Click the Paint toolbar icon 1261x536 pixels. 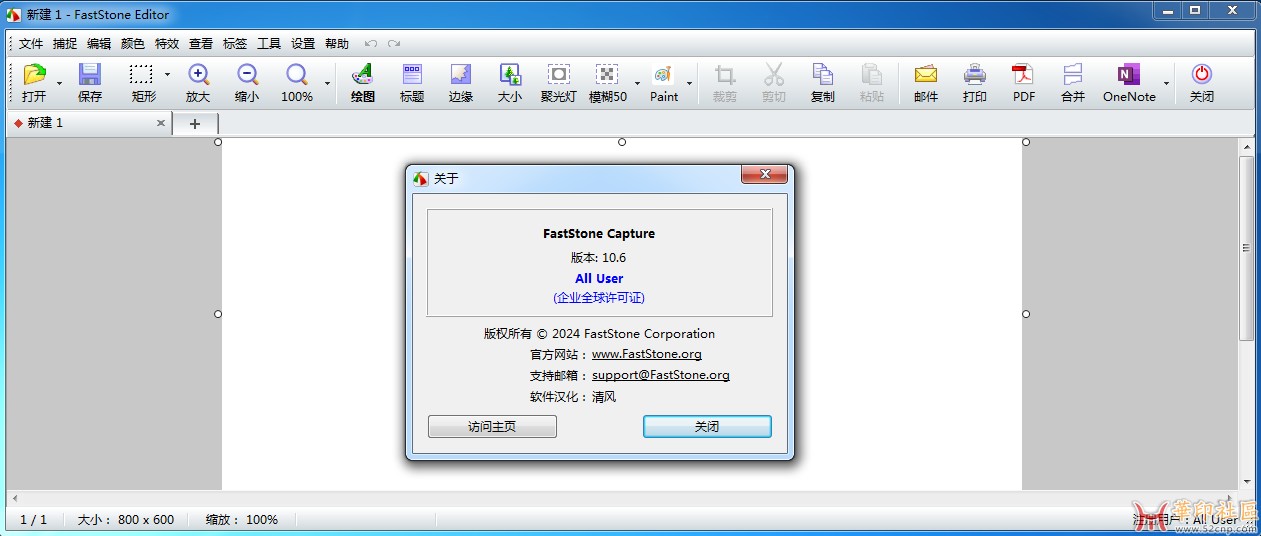click(x=663, y=74)
